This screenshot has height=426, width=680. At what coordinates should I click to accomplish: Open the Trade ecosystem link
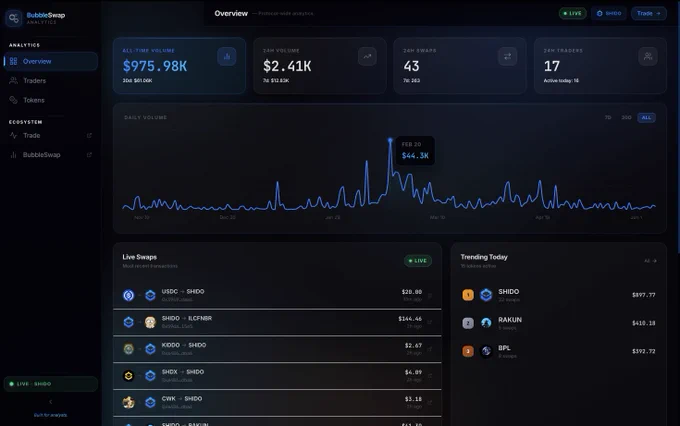click(x=51, y=135)
